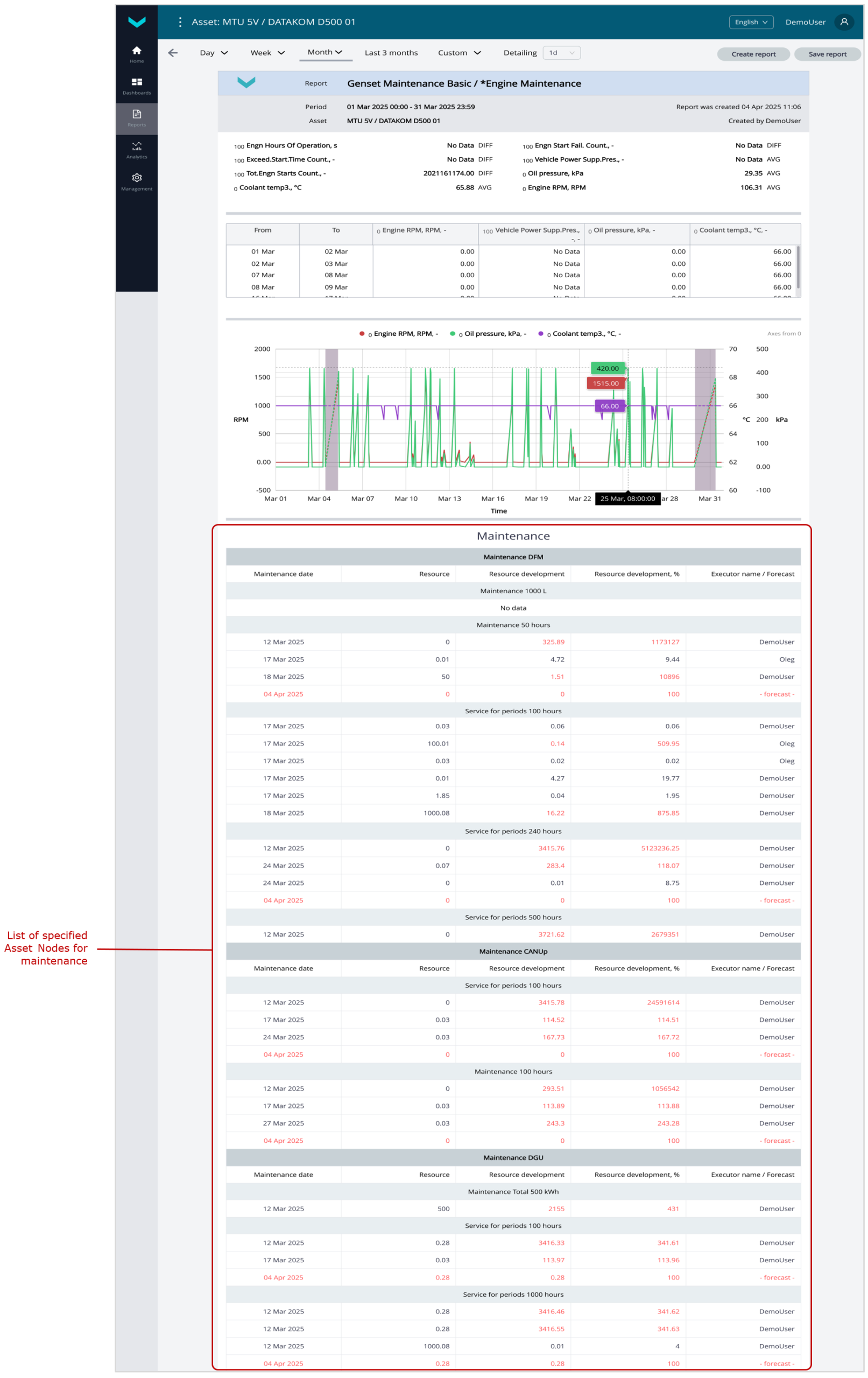Viewport: 868px width, 1378px height.
Task: Open the Home page from sidebar
Action: (x=136, y=54)
